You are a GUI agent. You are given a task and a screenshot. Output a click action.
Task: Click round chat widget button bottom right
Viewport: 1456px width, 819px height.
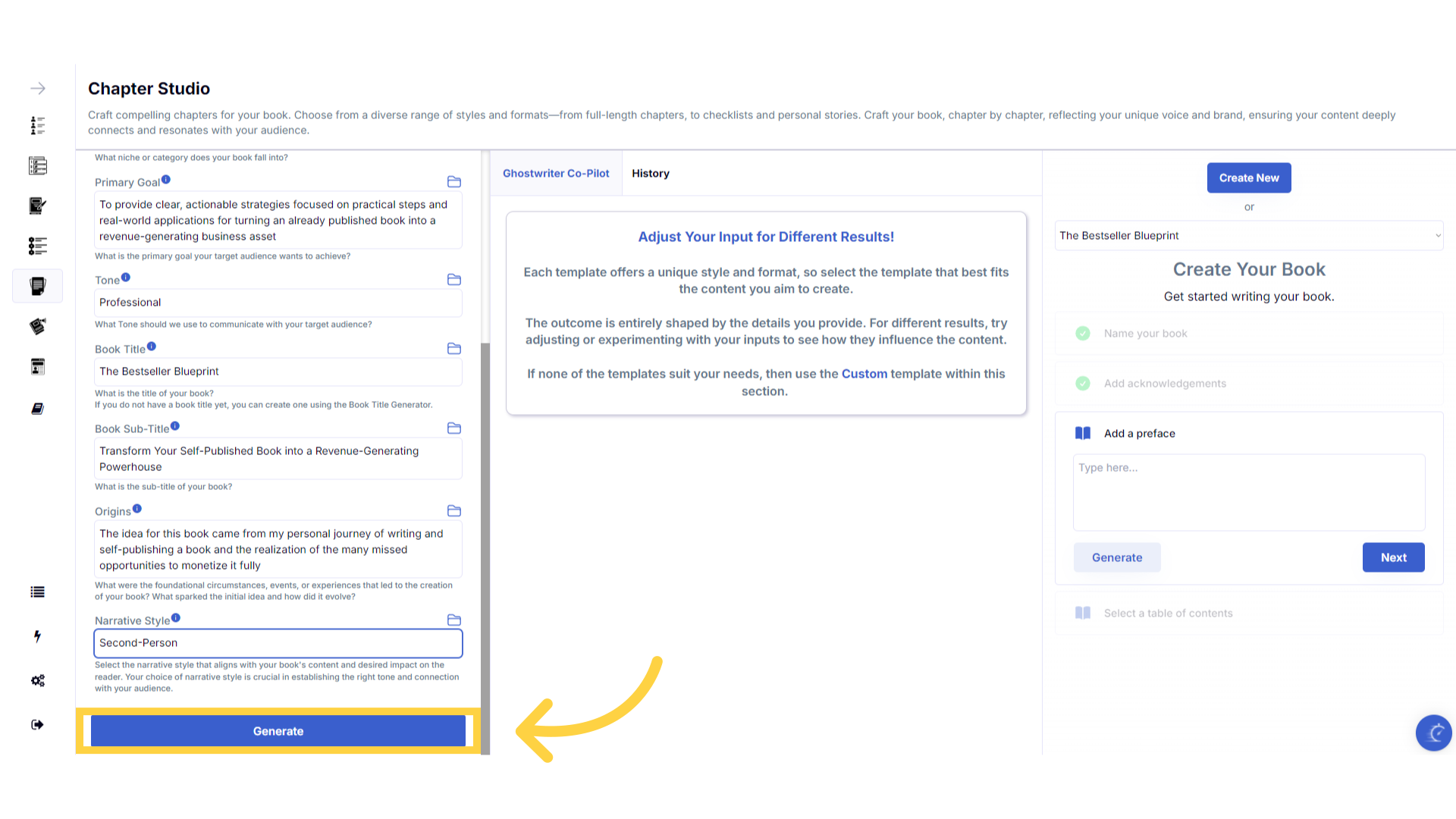coord(1433,733)
